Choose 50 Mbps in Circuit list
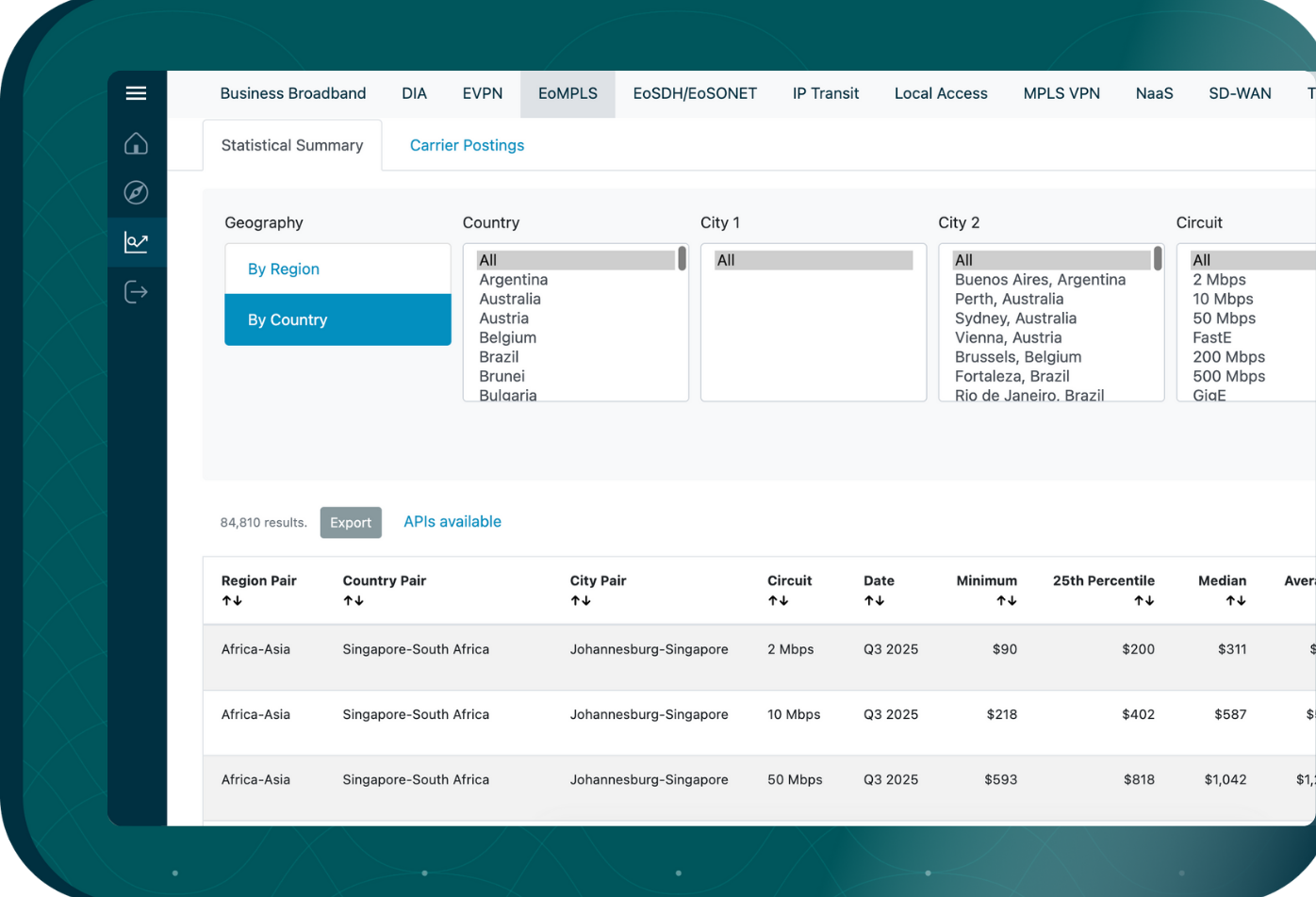The height and width of the screenshot is (897, 1316). click(1224, 318)
